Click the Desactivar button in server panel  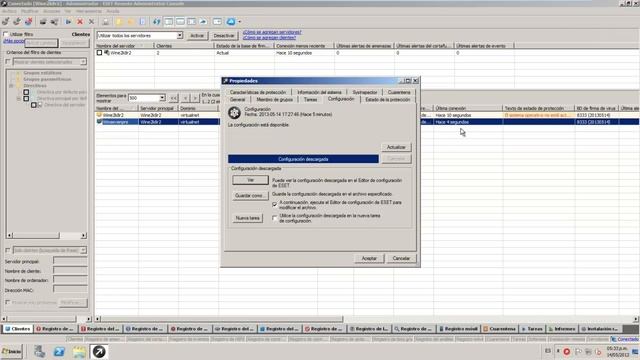(224, 36)
